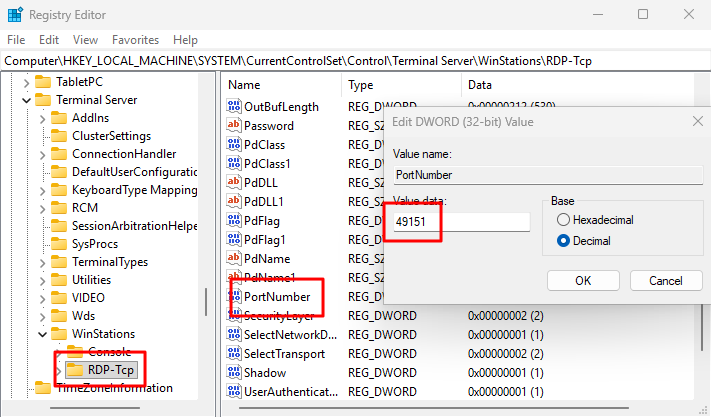
Task: Click the PdDLL string value icon
Action: [x=234, y=183]
